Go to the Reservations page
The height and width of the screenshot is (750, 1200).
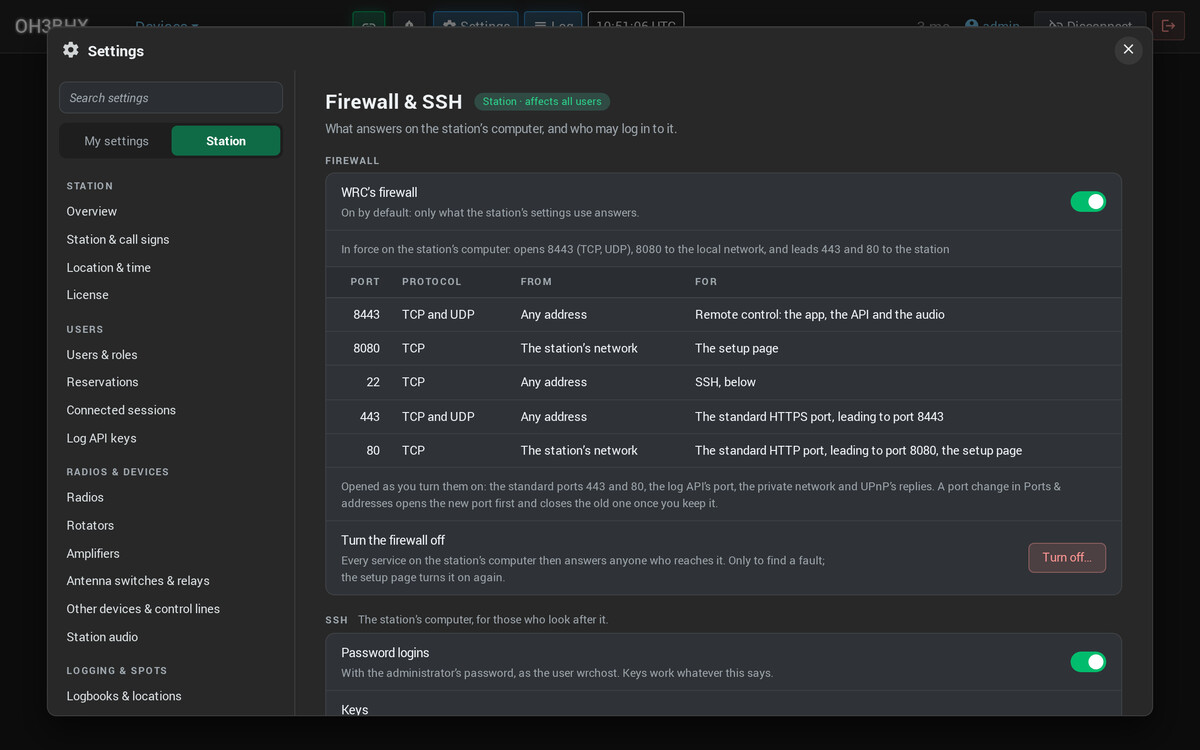103,382
